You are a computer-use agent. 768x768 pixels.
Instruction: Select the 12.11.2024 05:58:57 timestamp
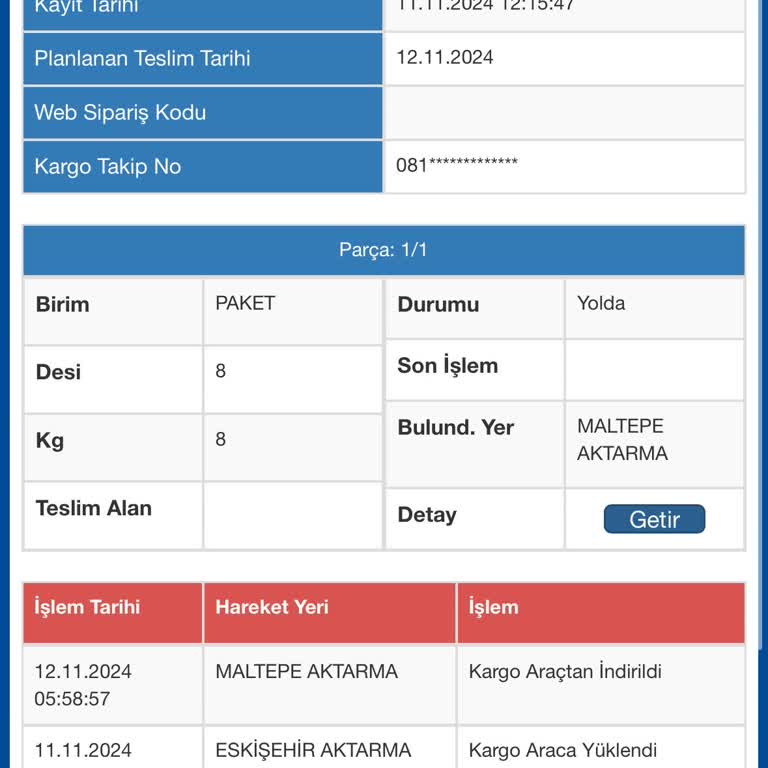(83, 685)
